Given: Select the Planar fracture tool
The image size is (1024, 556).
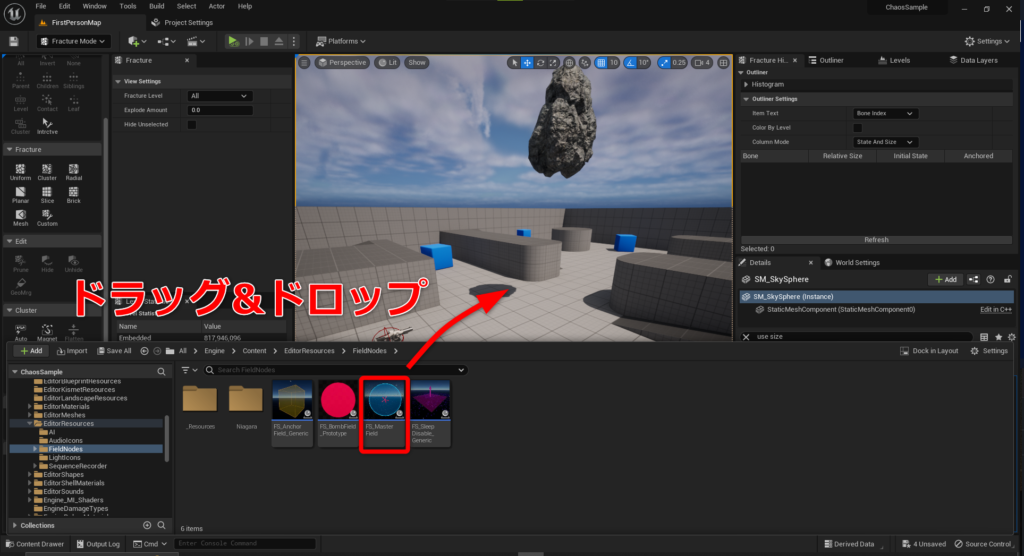Looking at the screenshot, I should pos(20,195).
